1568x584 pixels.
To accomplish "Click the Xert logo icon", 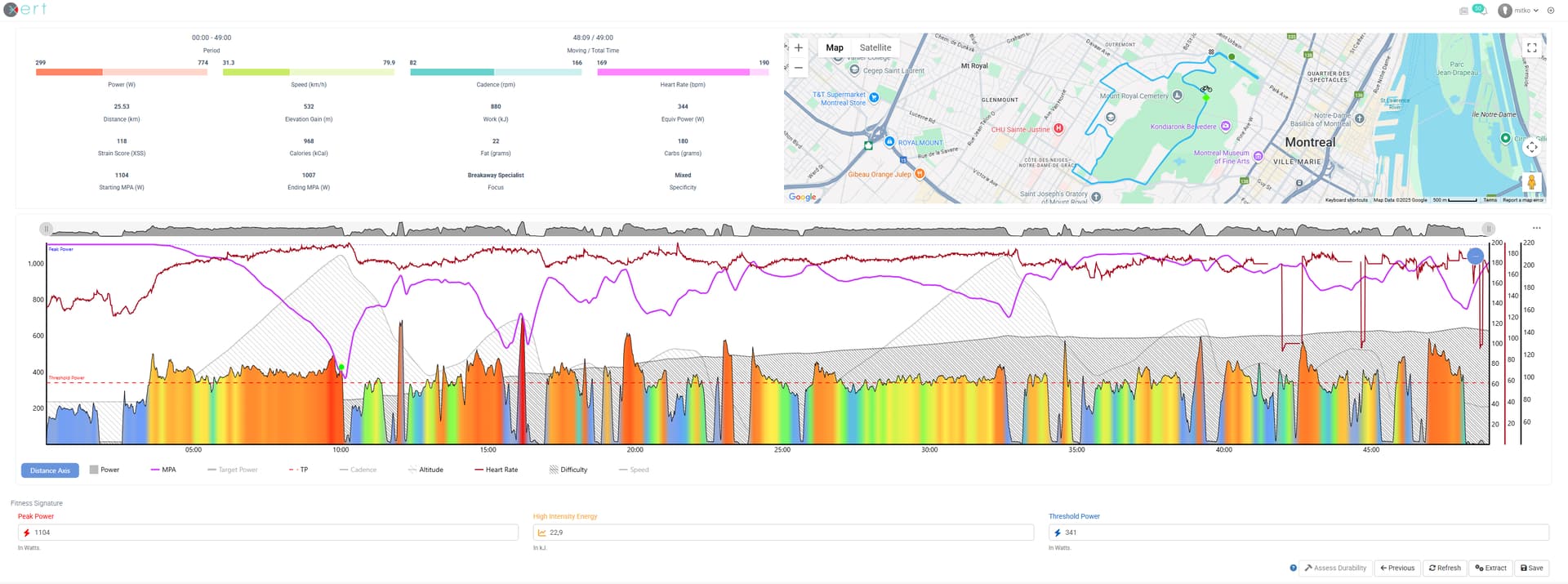I will click(11, 10).
